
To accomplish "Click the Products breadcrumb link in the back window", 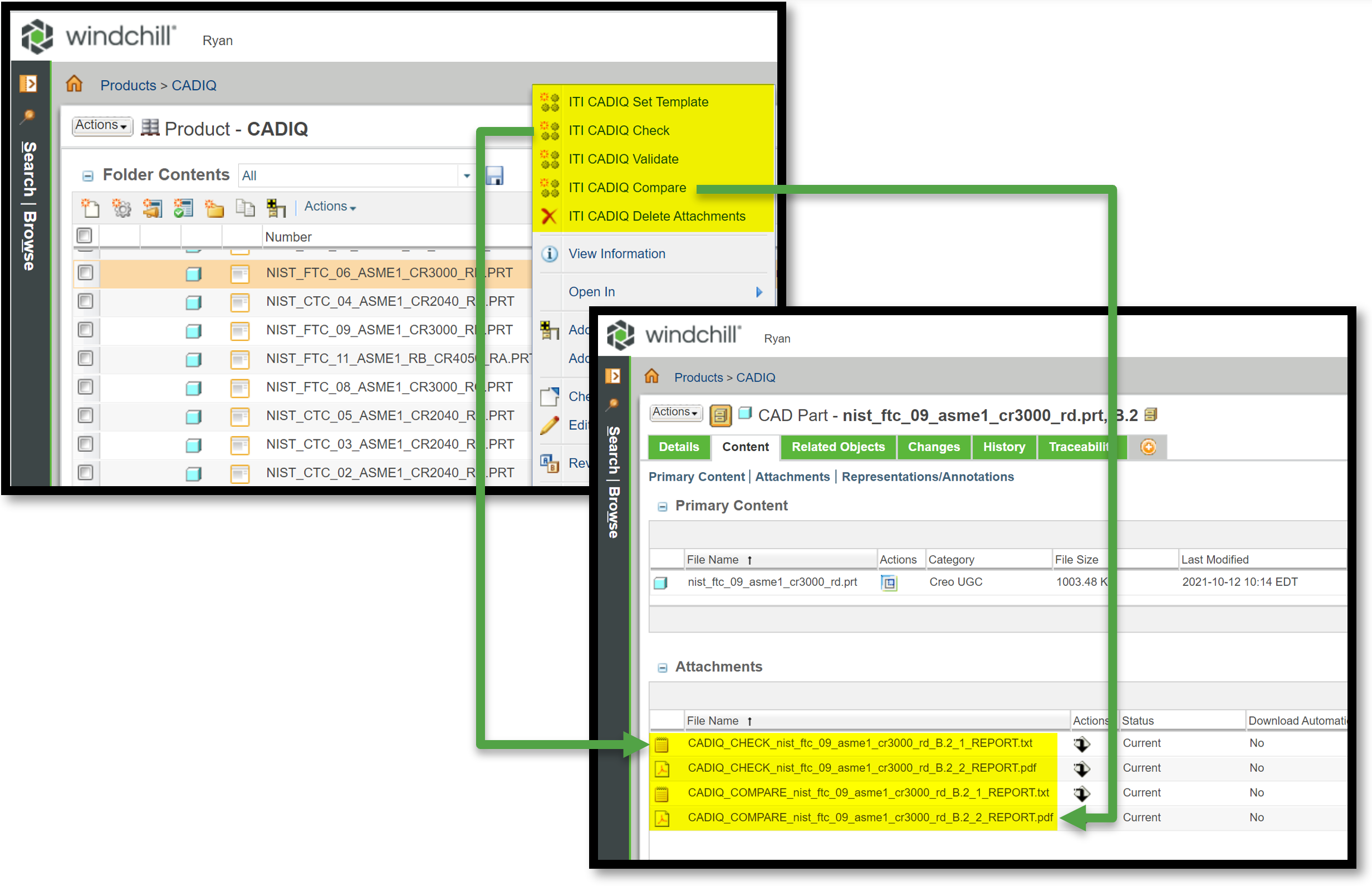I will (x=128, y=85).
